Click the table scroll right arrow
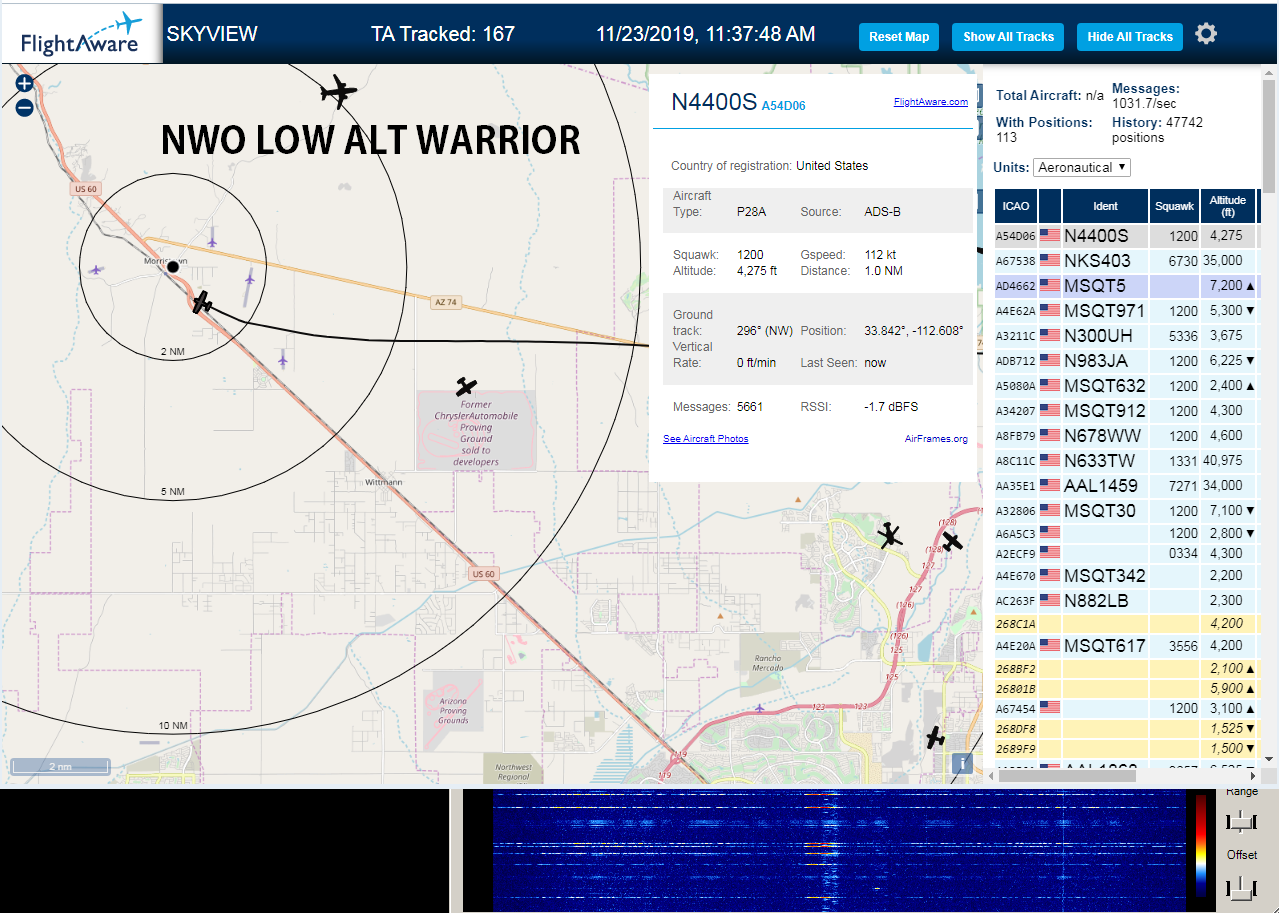Screen dimensions: 1279x913 tap(1255, 775)
